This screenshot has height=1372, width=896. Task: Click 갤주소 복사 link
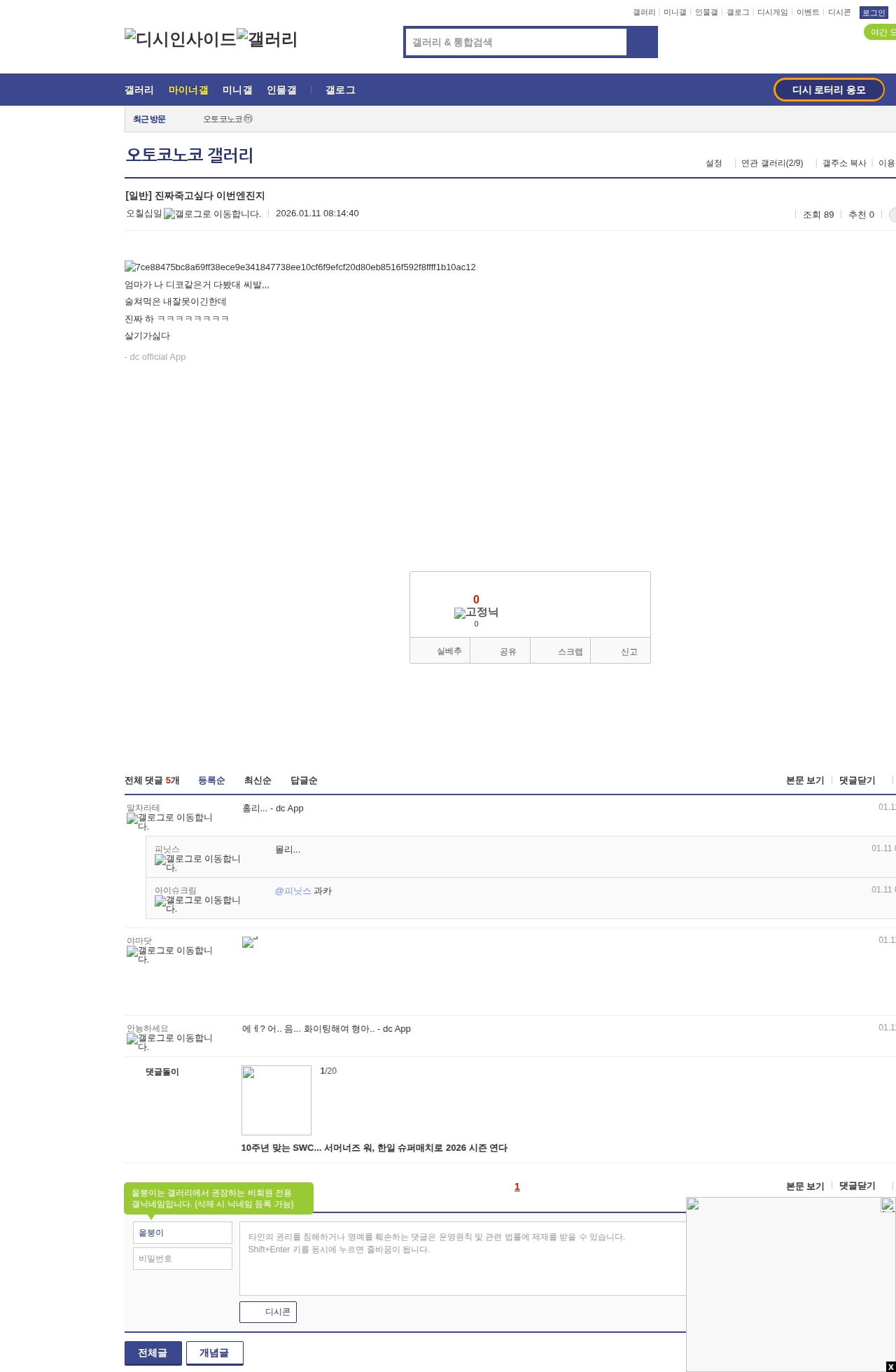(844, 163)
